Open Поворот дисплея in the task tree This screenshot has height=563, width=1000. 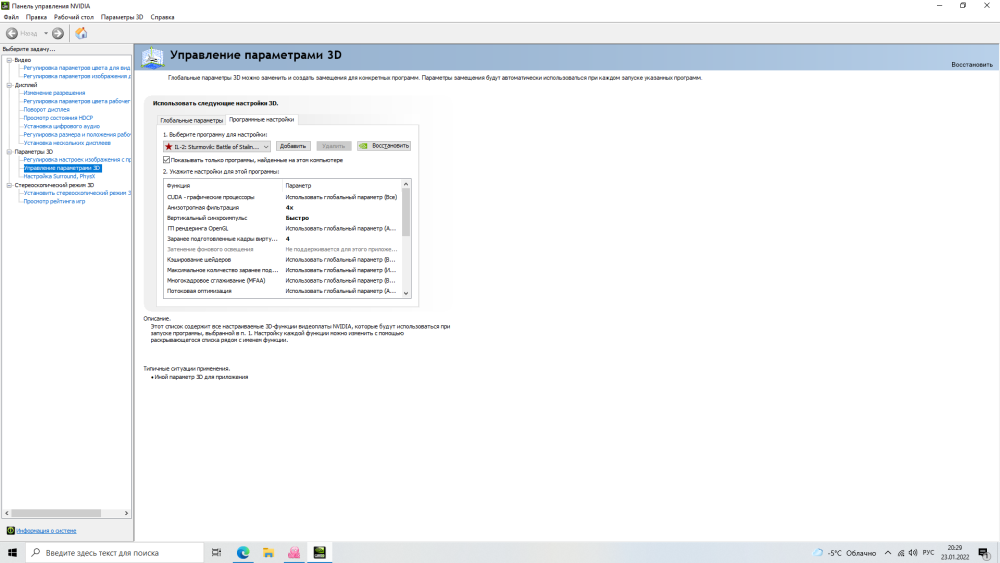[47, 110]
